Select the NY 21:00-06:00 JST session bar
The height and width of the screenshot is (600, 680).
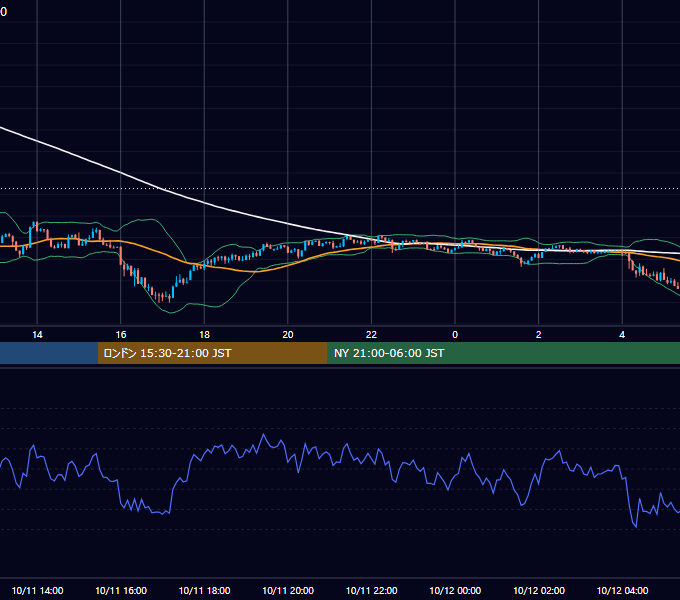[503, 353]
